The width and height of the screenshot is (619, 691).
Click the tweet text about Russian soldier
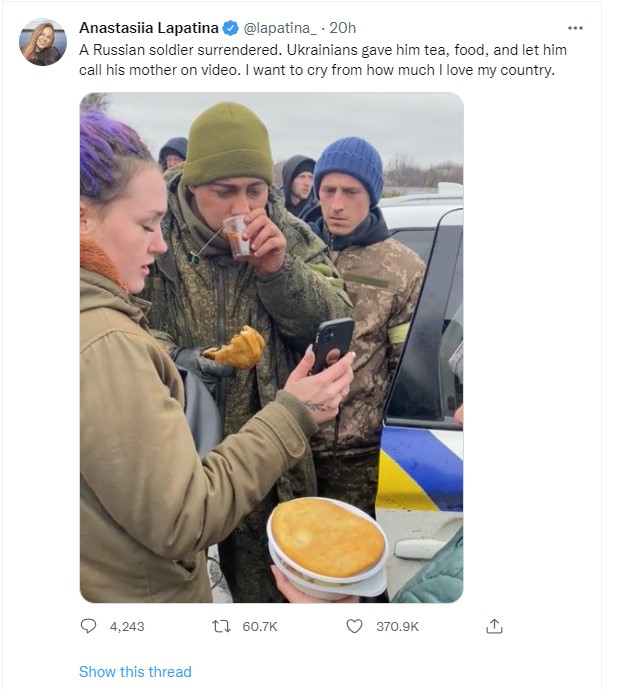tap(322, 60)
